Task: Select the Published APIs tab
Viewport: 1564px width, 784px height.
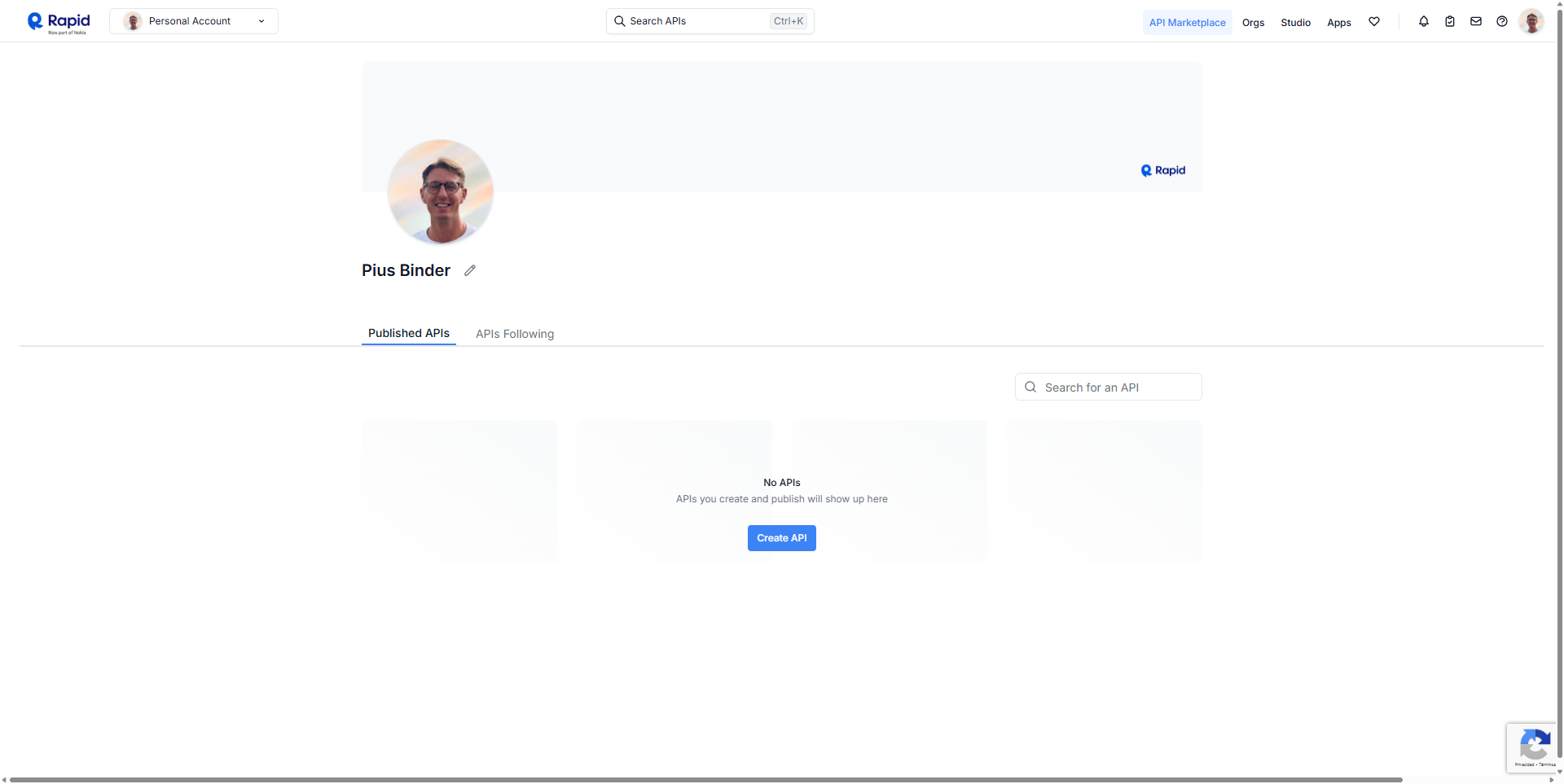Action: coord(409,333)
